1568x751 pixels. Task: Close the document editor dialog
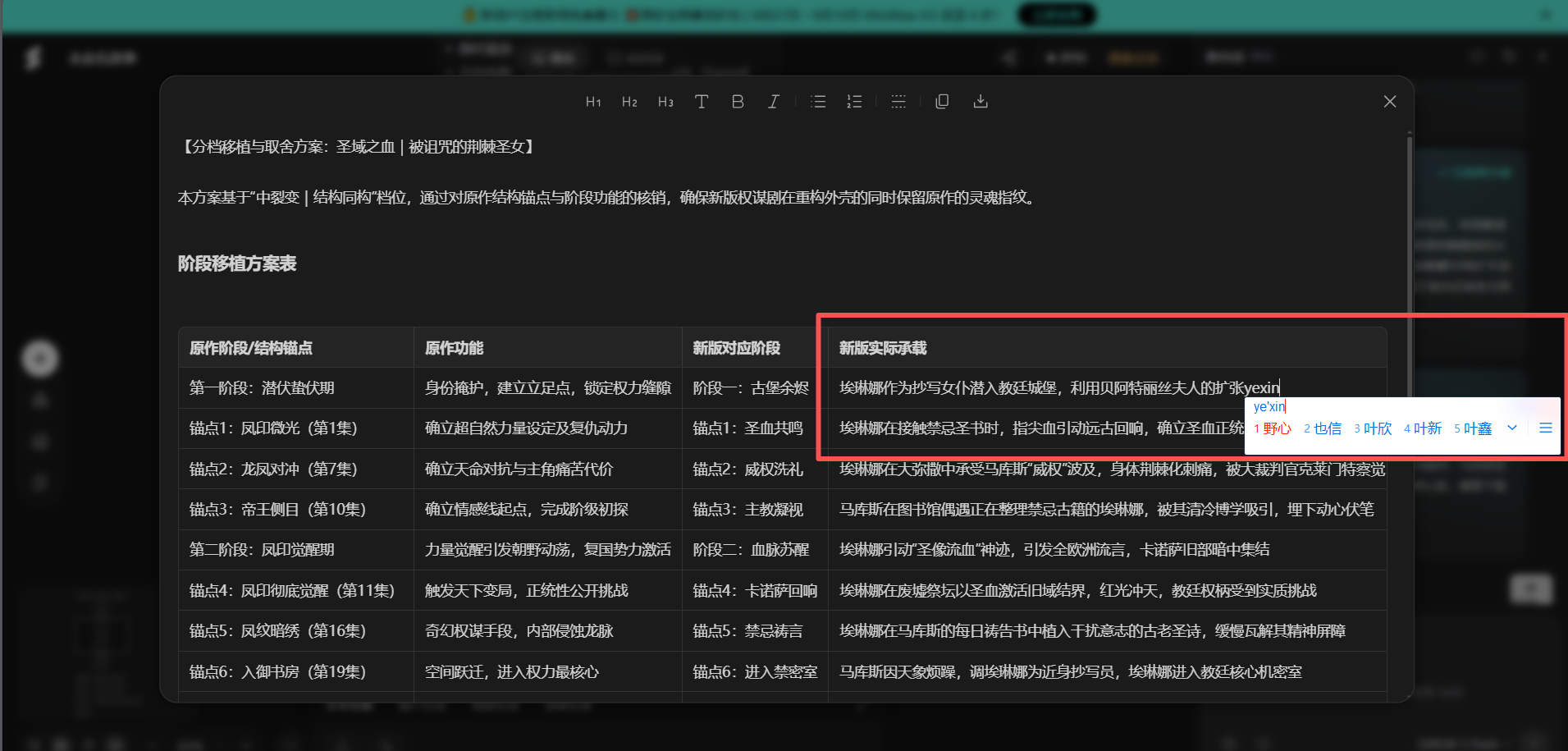point(1390,102)
